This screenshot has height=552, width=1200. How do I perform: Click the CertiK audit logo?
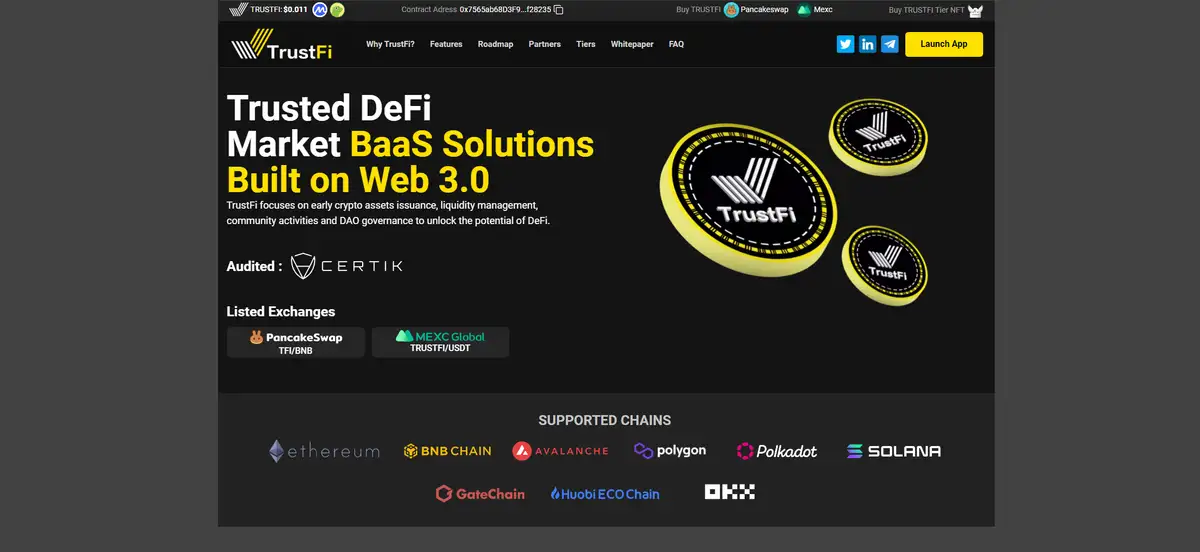coord(346,266)
